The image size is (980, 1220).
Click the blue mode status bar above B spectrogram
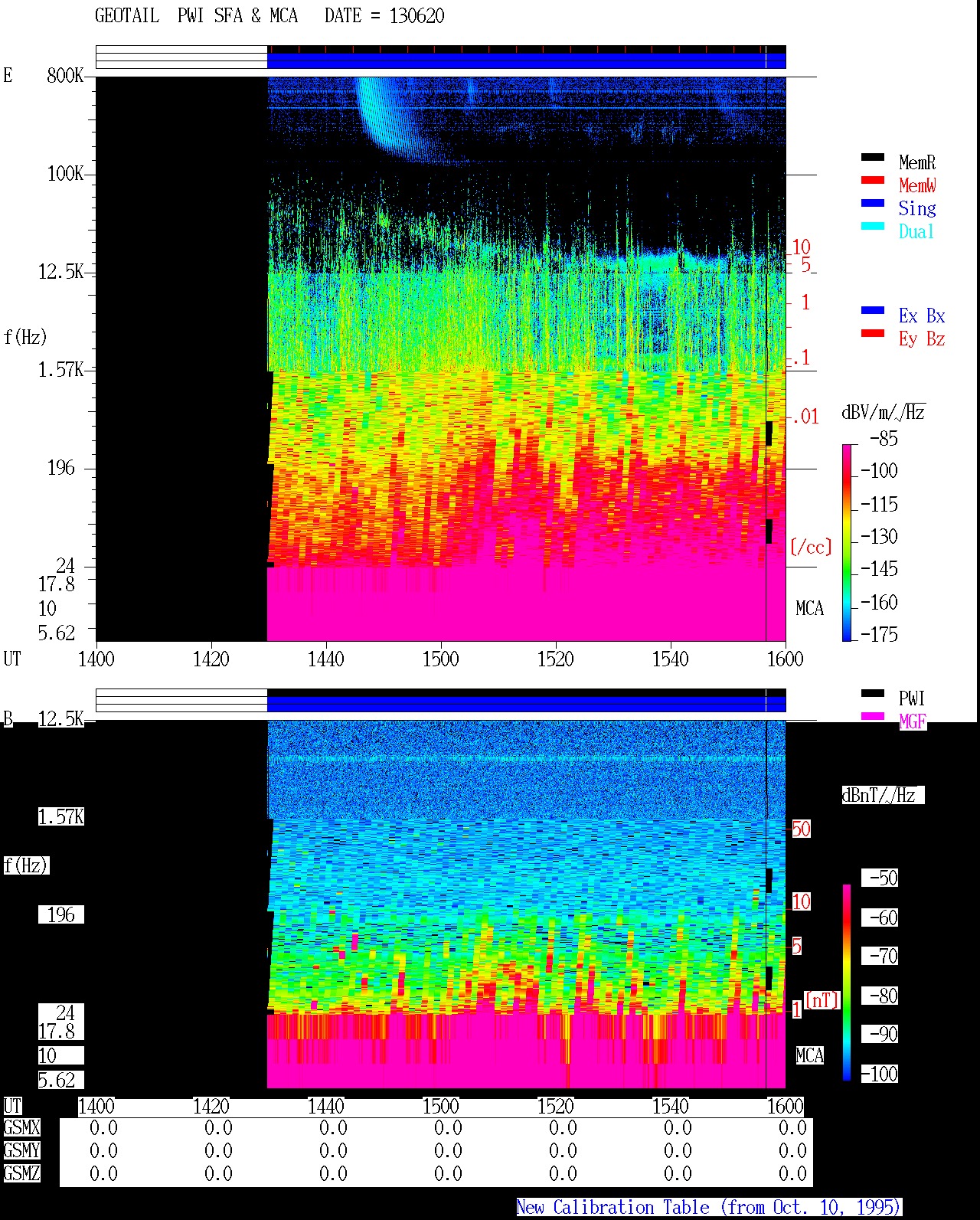pyautogui.click(x=526, y=703)
